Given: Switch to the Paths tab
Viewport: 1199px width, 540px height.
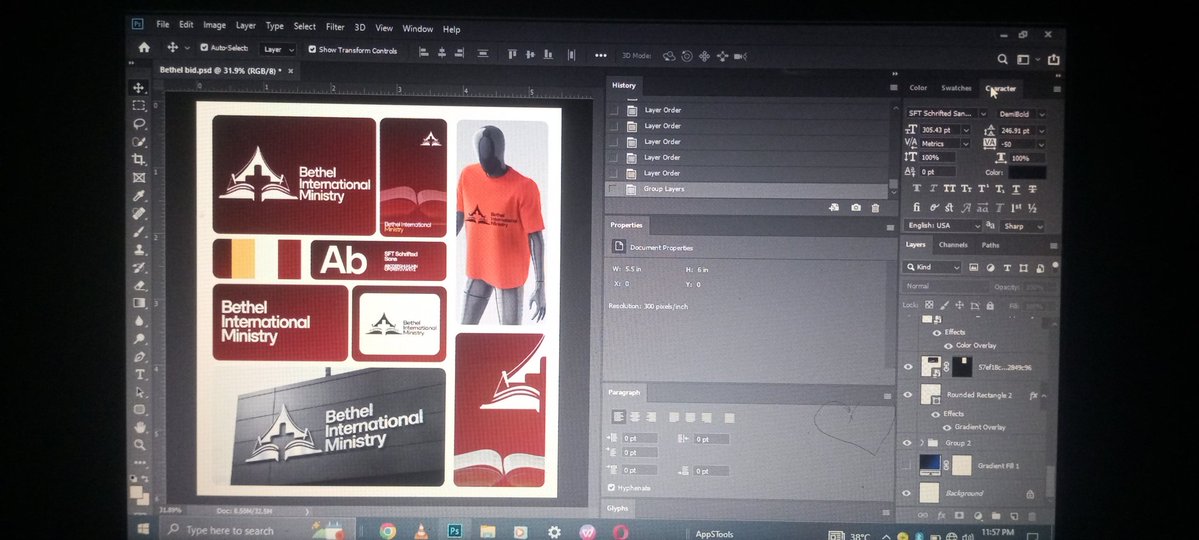Looking at the screenshot, I should [990, 246].
